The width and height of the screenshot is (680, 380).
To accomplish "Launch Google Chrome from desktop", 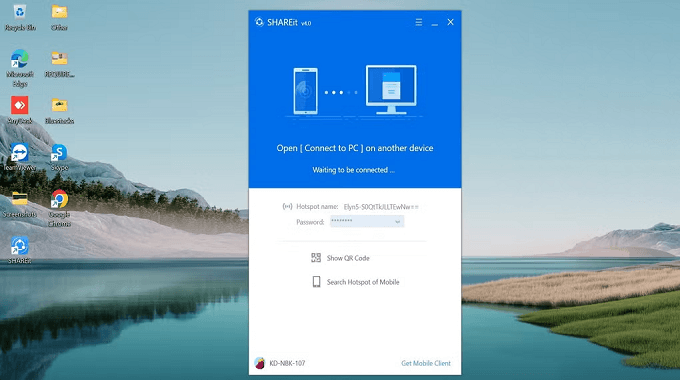I will point(59,208).
